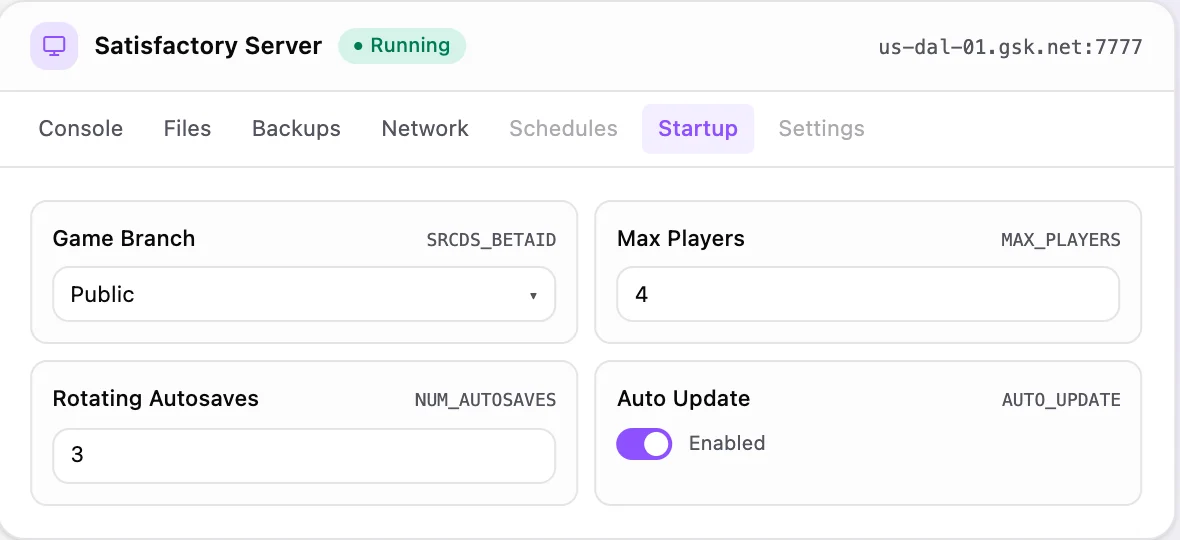This screenshot has height=540, width=1180.
Task: Click the Auto Update heading
Action: 683,399
